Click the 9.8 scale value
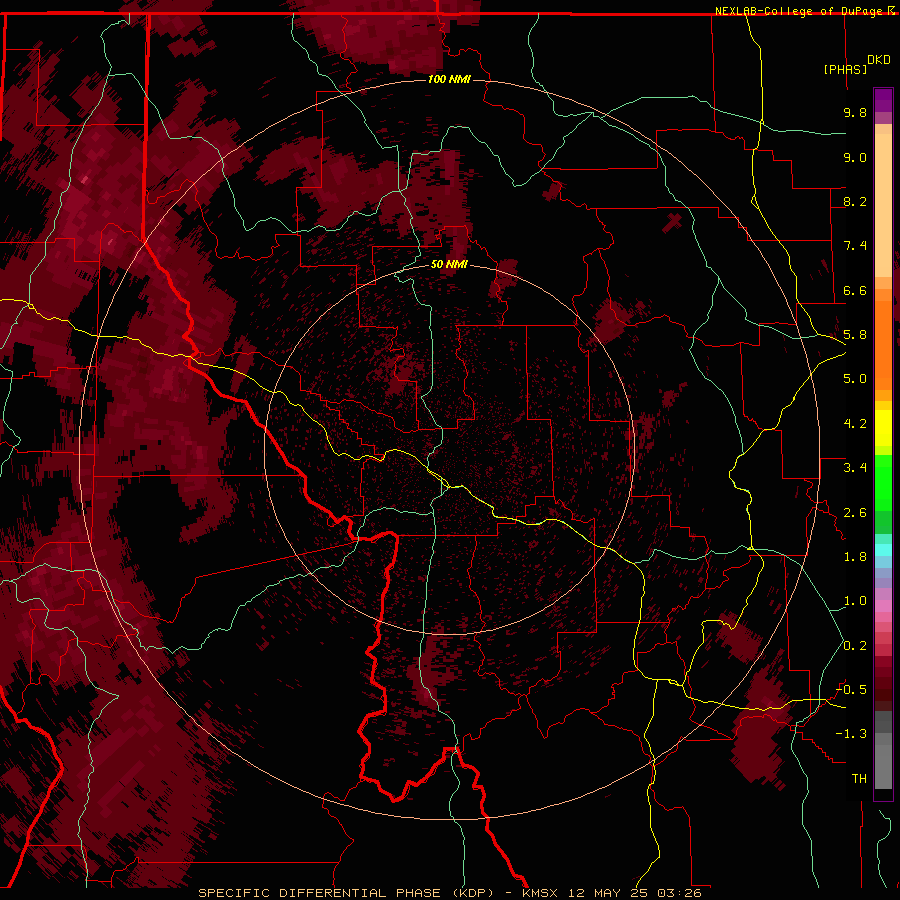The height and width of the screenshot is (900, 900). click(x=855, y=112)
